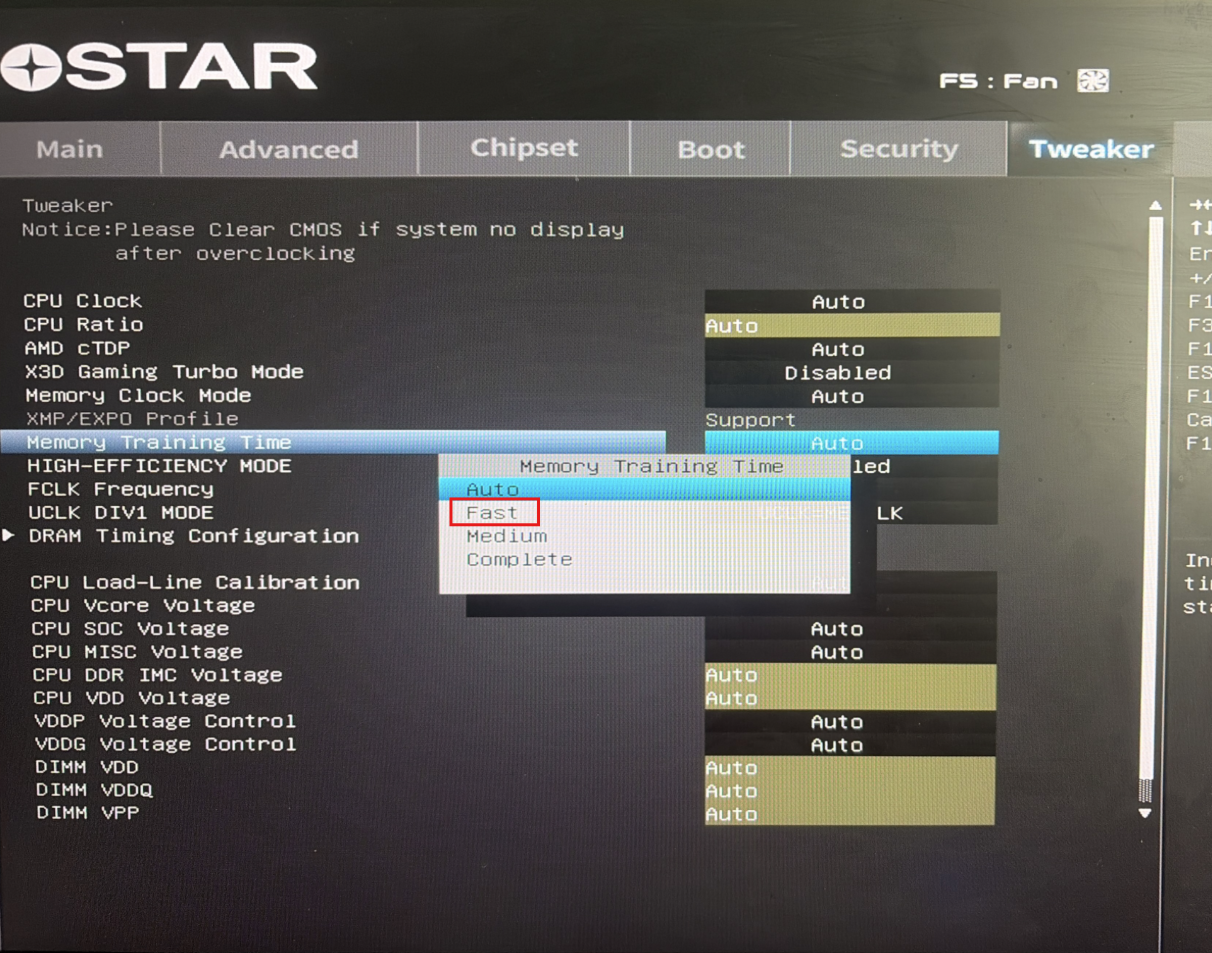The height and width of the screenshot is (953, 1212).
Task: Choose Complete in Memory Training Time popup
Action: tap(519, 559)
